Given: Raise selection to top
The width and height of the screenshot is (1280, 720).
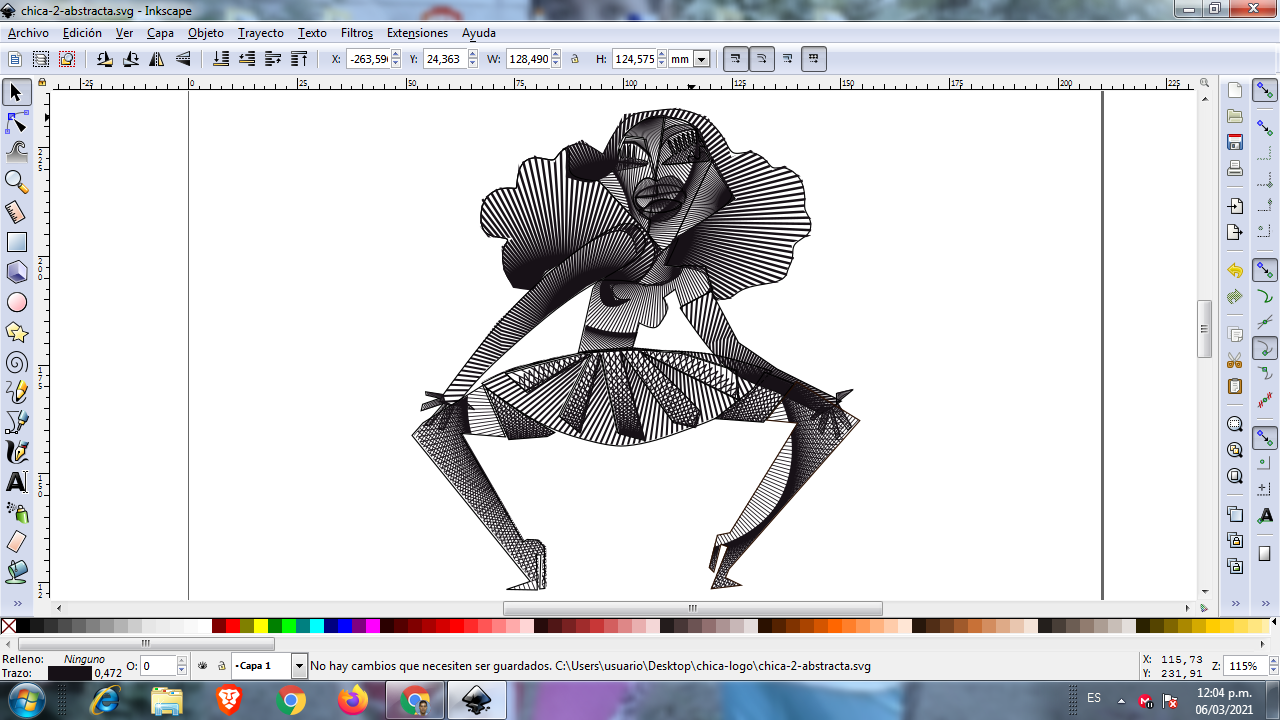Looking at the screenshot, I should [299, 59].
